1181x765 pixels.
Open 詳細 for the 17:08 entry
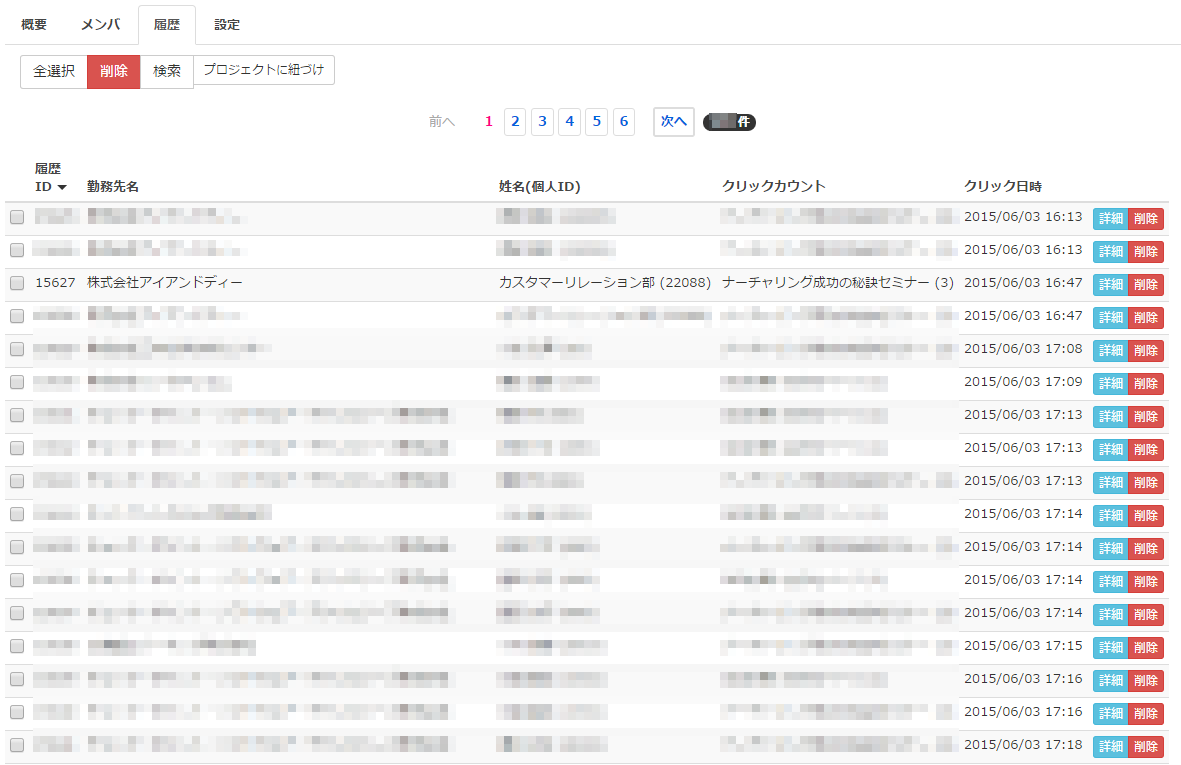[1110, 351]
